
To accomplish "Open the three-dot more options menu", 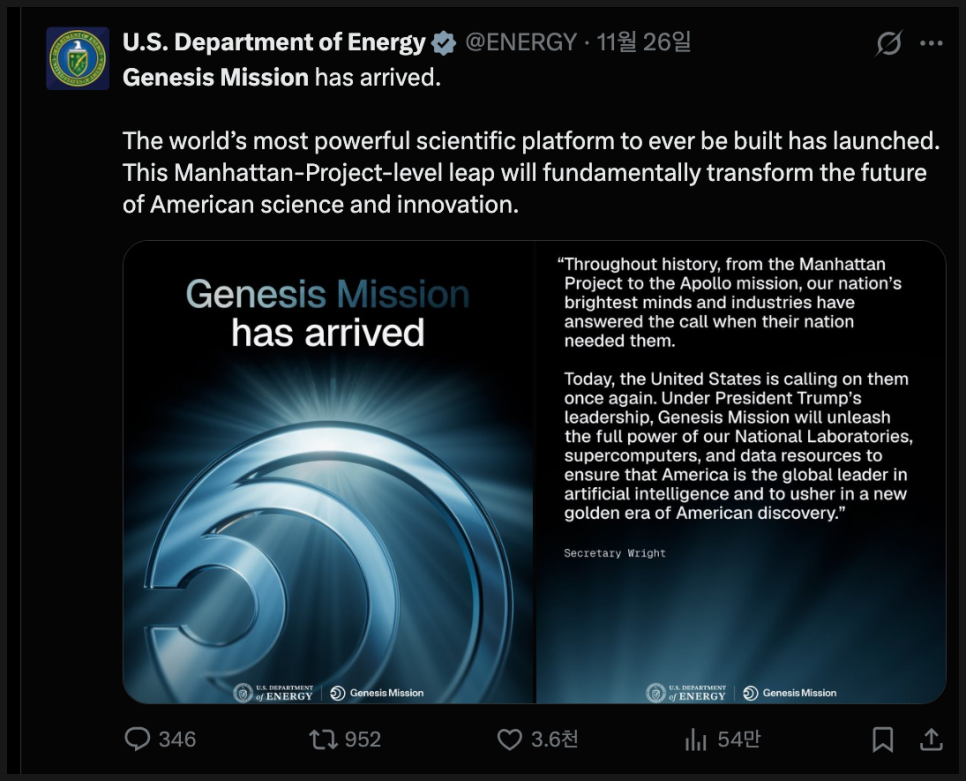I will pyautogui.click(x=931, y=43).
